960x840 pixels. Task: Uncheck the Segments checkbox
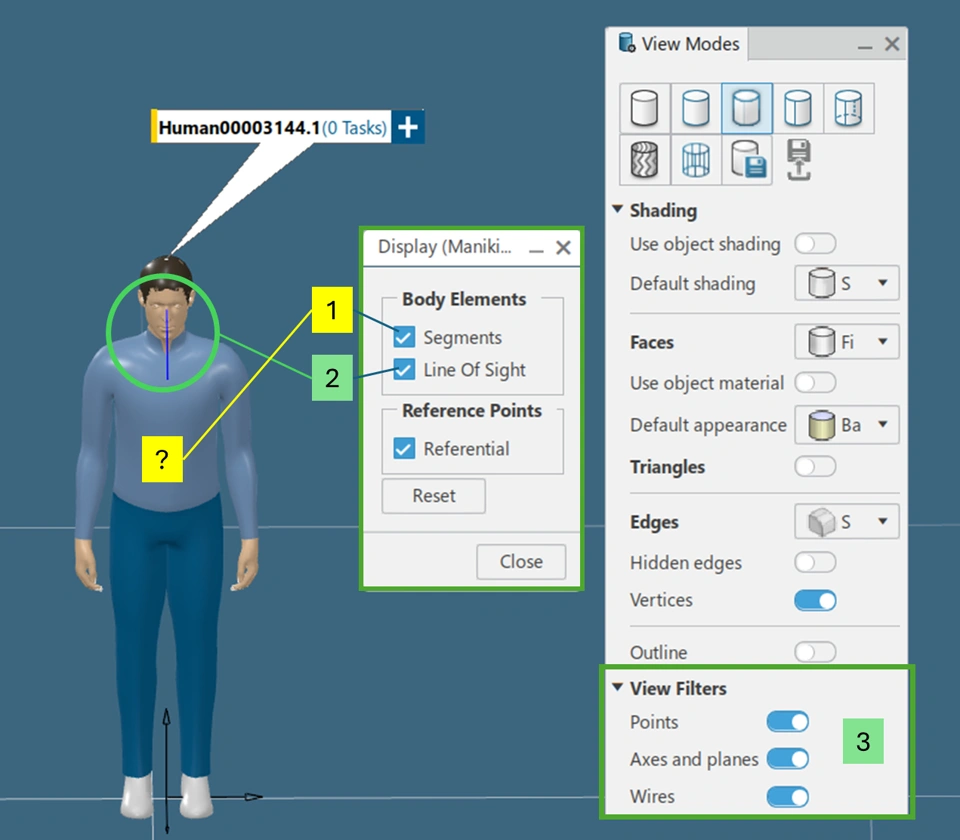click(x=404, y=338)
